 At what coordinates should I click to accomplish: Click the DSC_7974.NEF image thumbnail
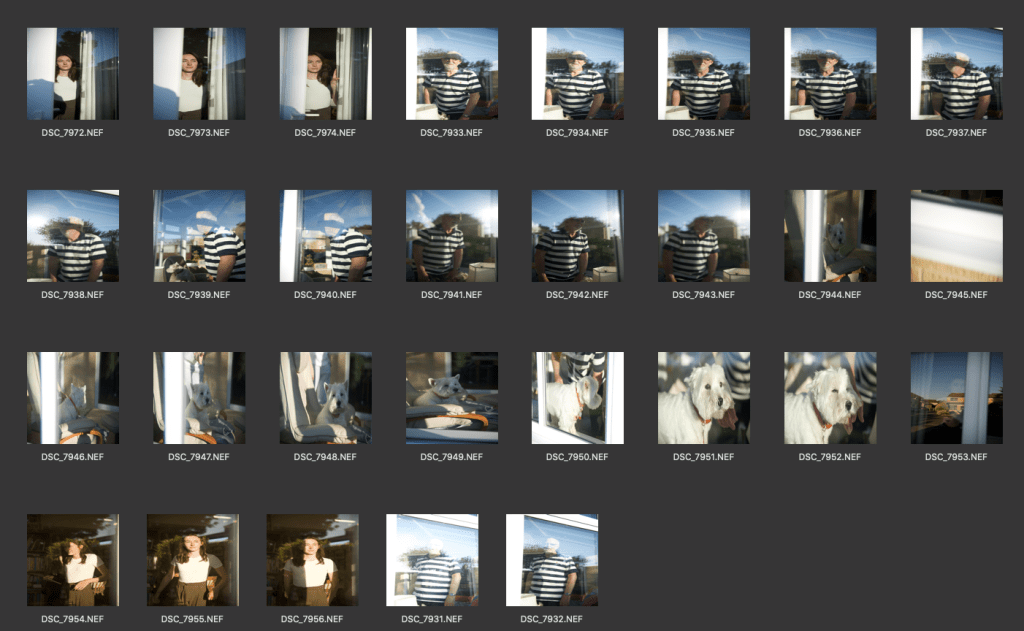pyautogui.click(x=325, y=74)
